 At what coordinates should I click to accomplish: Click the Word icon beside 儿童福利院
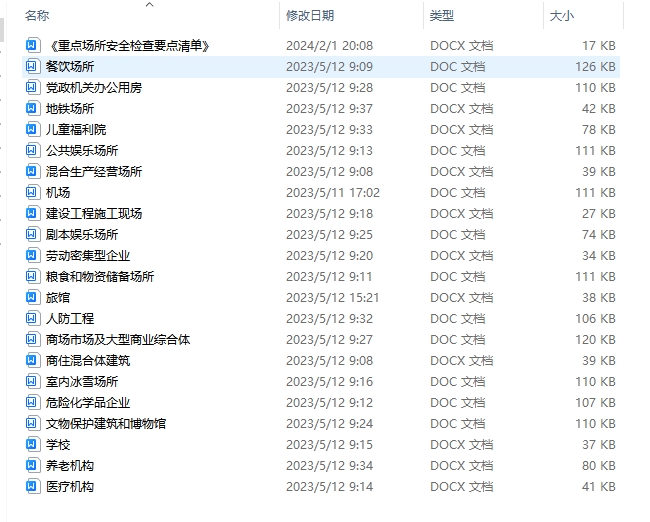click(33, 130)
